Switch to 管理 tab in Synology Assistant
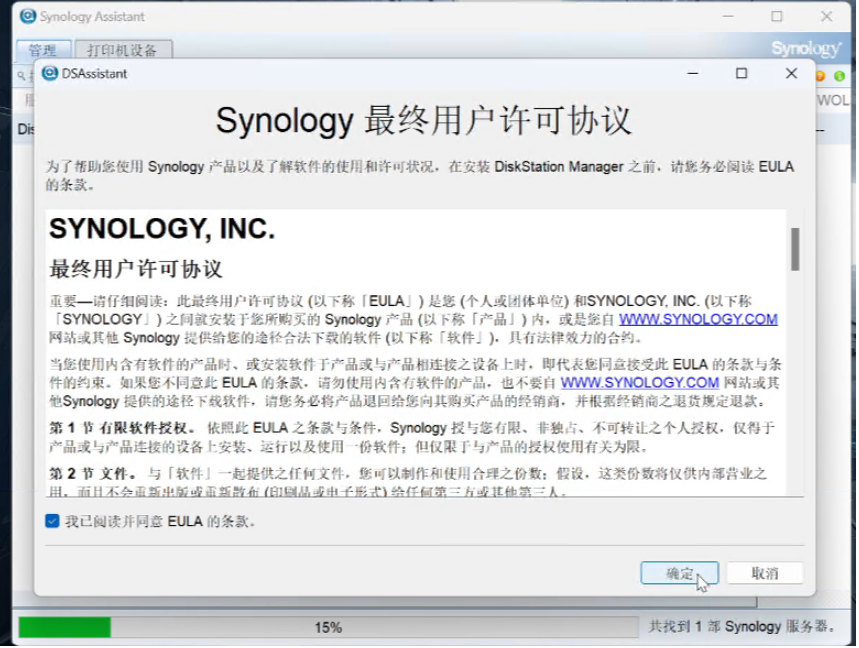 pyautogui.click(x=43, y=50)
